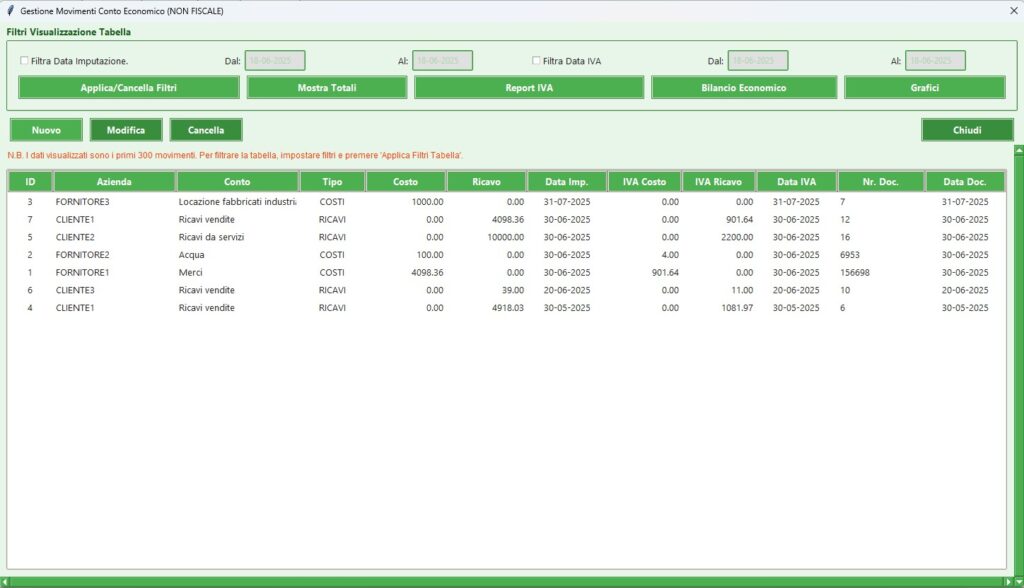Image resolution: width=1024 pixels, height=588 pixels.
Task: Click the 'Ricavi da servizi' cell
Action: pos(211,237)
